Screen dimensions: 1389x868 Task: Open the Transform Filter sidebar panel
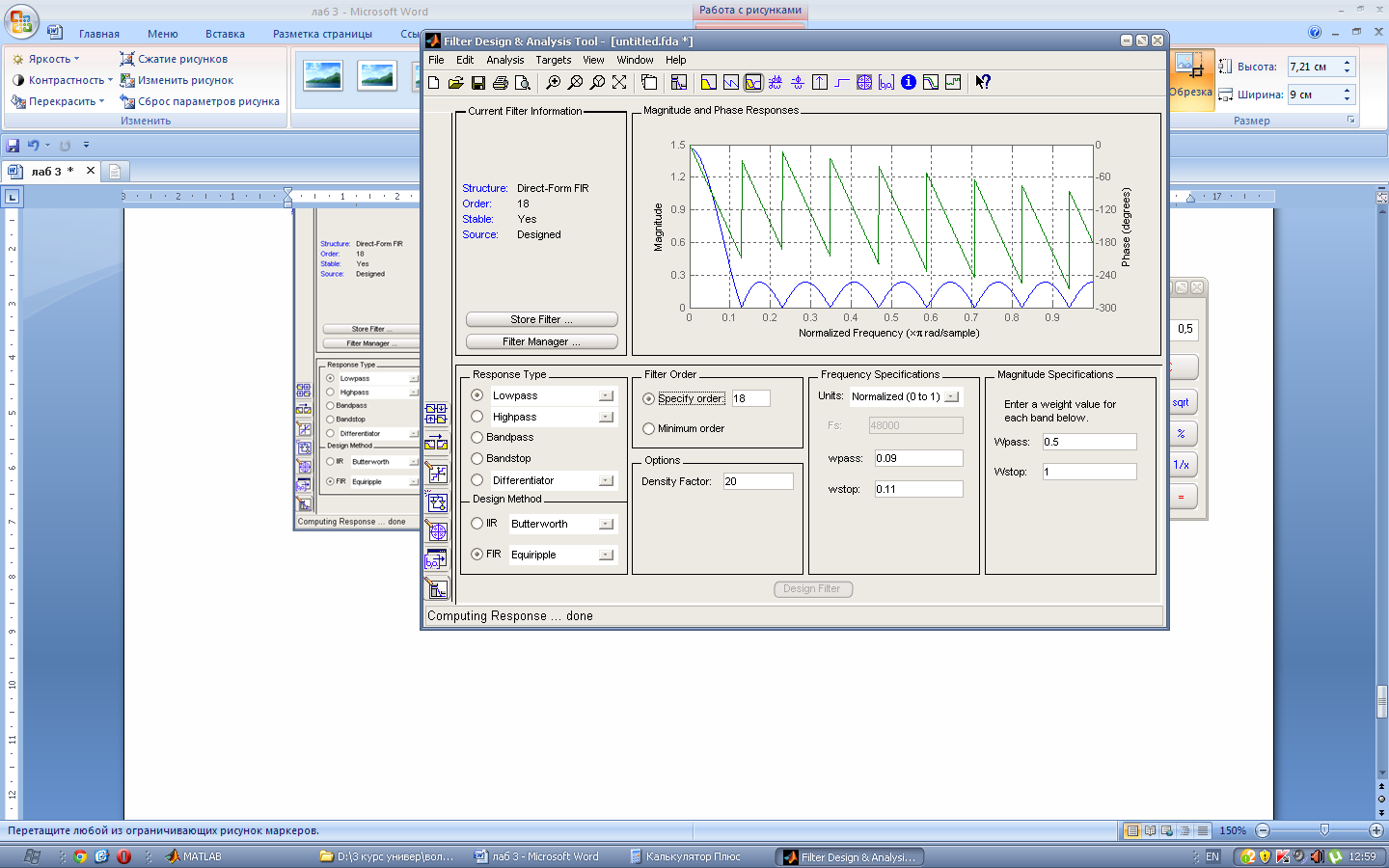436,443
